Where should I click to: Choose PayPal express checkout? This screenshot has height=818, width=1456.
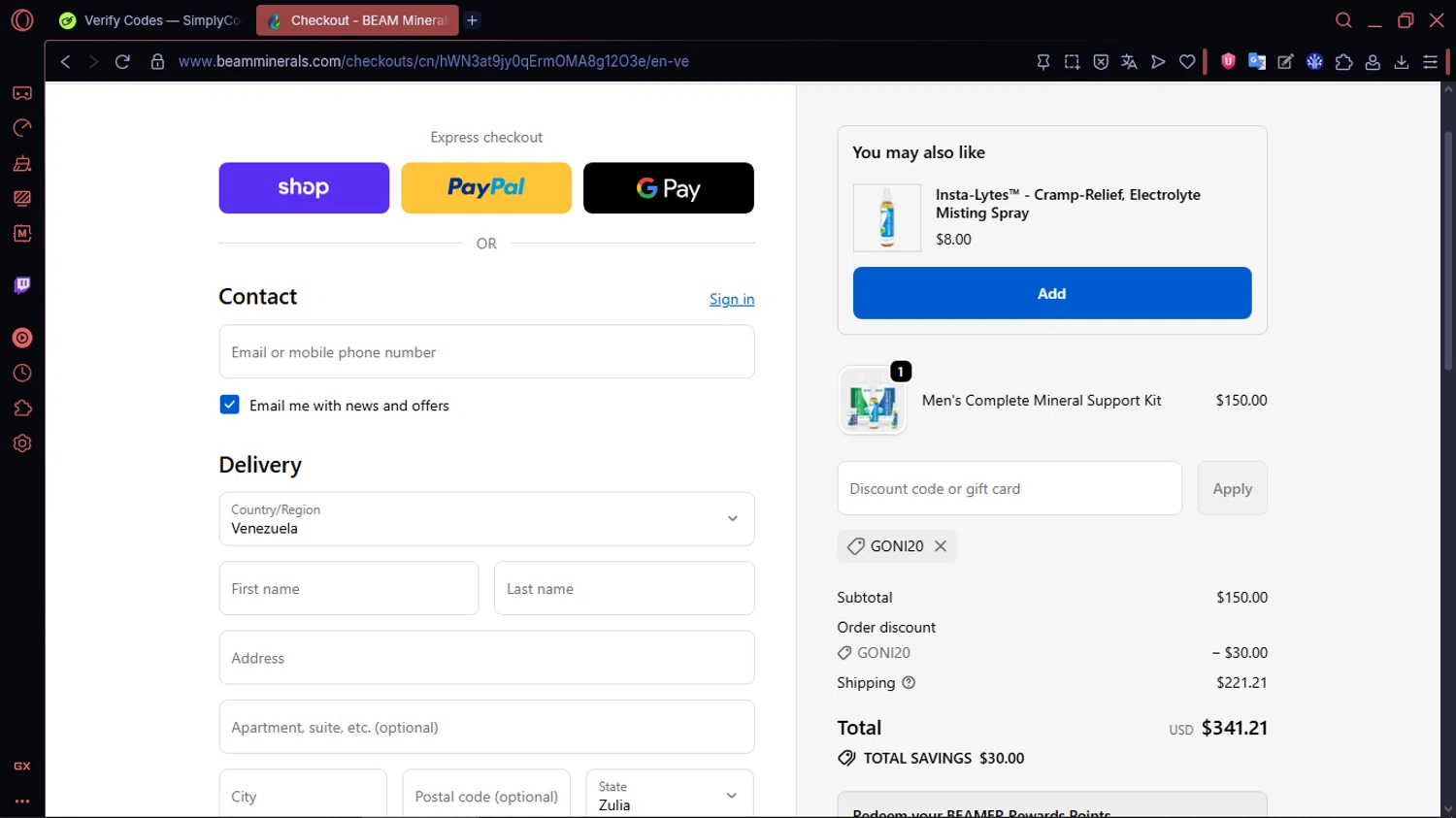click(x=486, y=188)
